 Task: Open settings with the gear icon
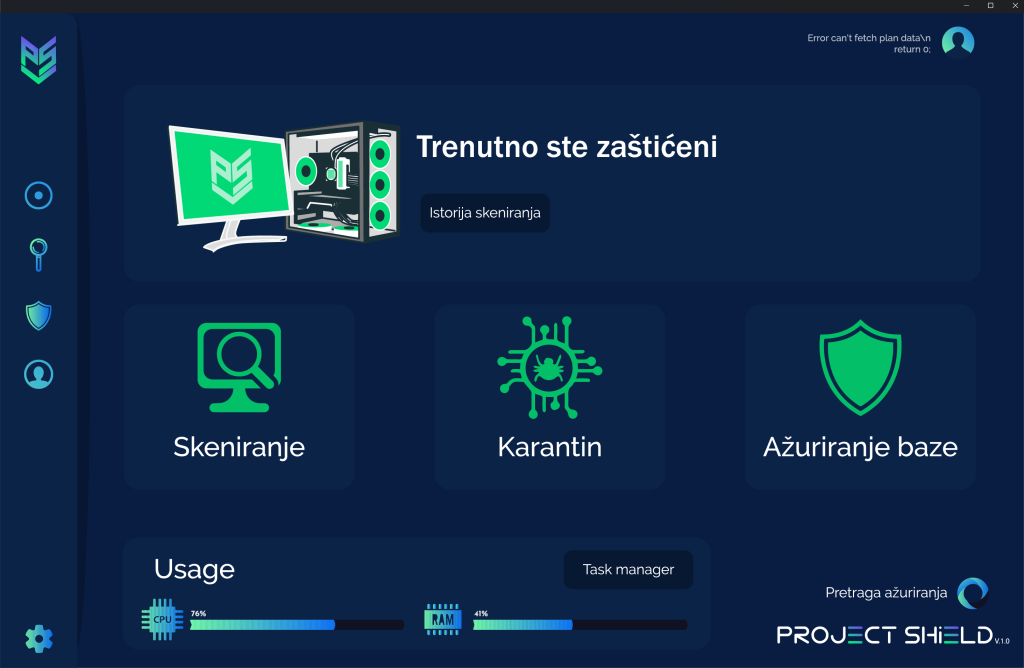click(x=38, y=637)
